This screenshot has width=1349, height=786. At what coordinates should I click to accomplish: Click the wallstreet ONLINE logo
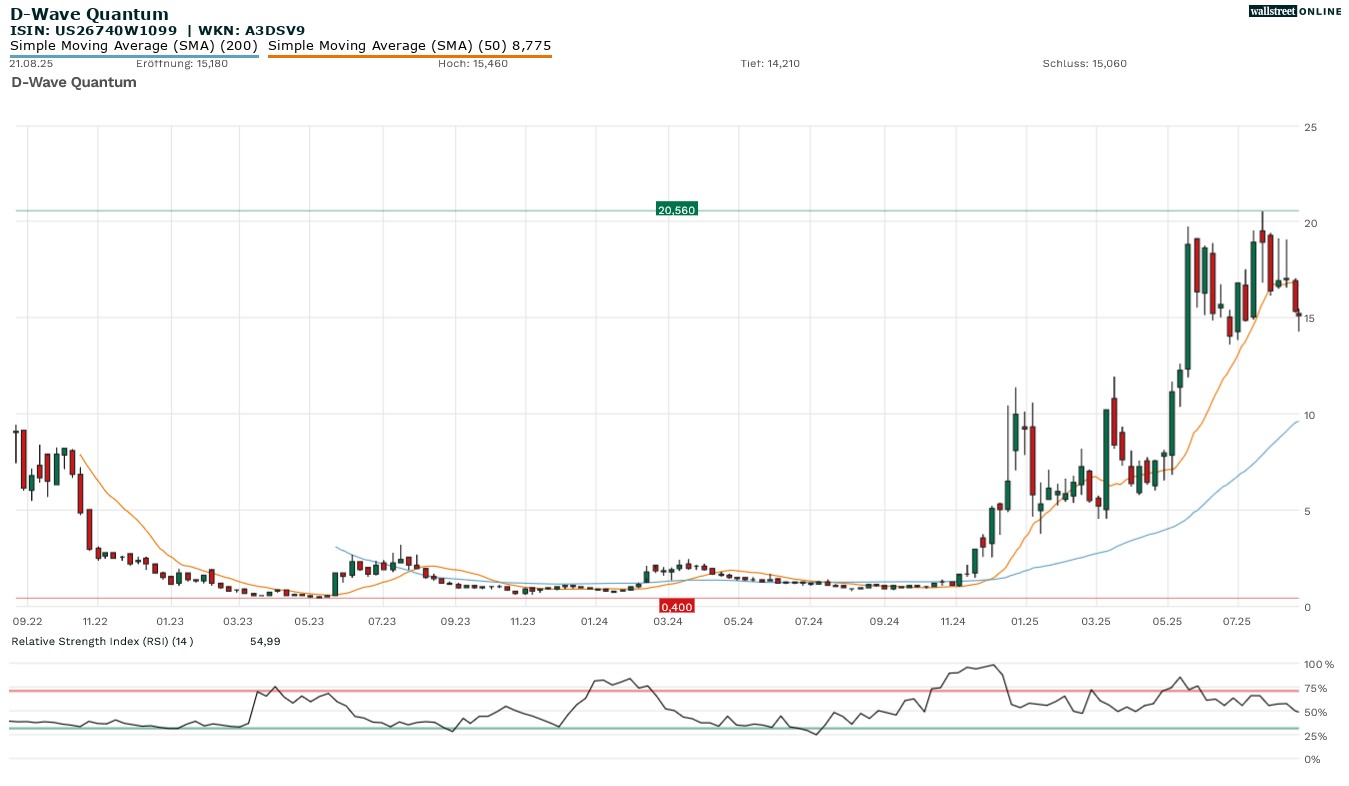coord(1295,11)
